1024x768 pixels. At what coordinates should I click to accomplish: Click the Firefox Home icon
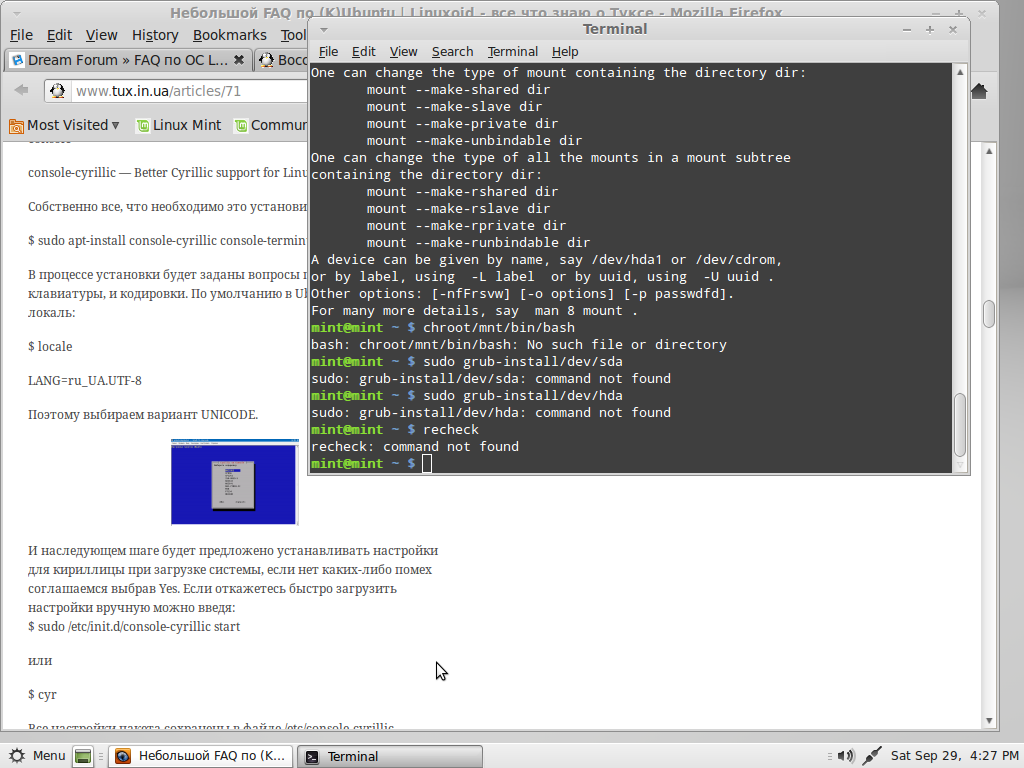[x=979, y=91]
